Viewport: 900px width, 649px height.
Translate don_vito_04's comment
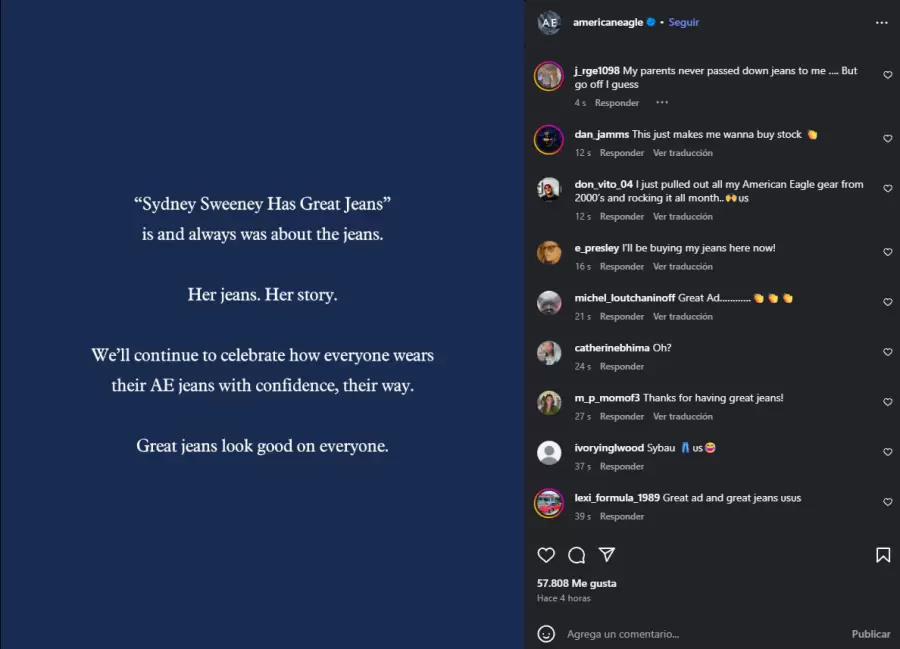pyautogui.click(x=683, y=217)
